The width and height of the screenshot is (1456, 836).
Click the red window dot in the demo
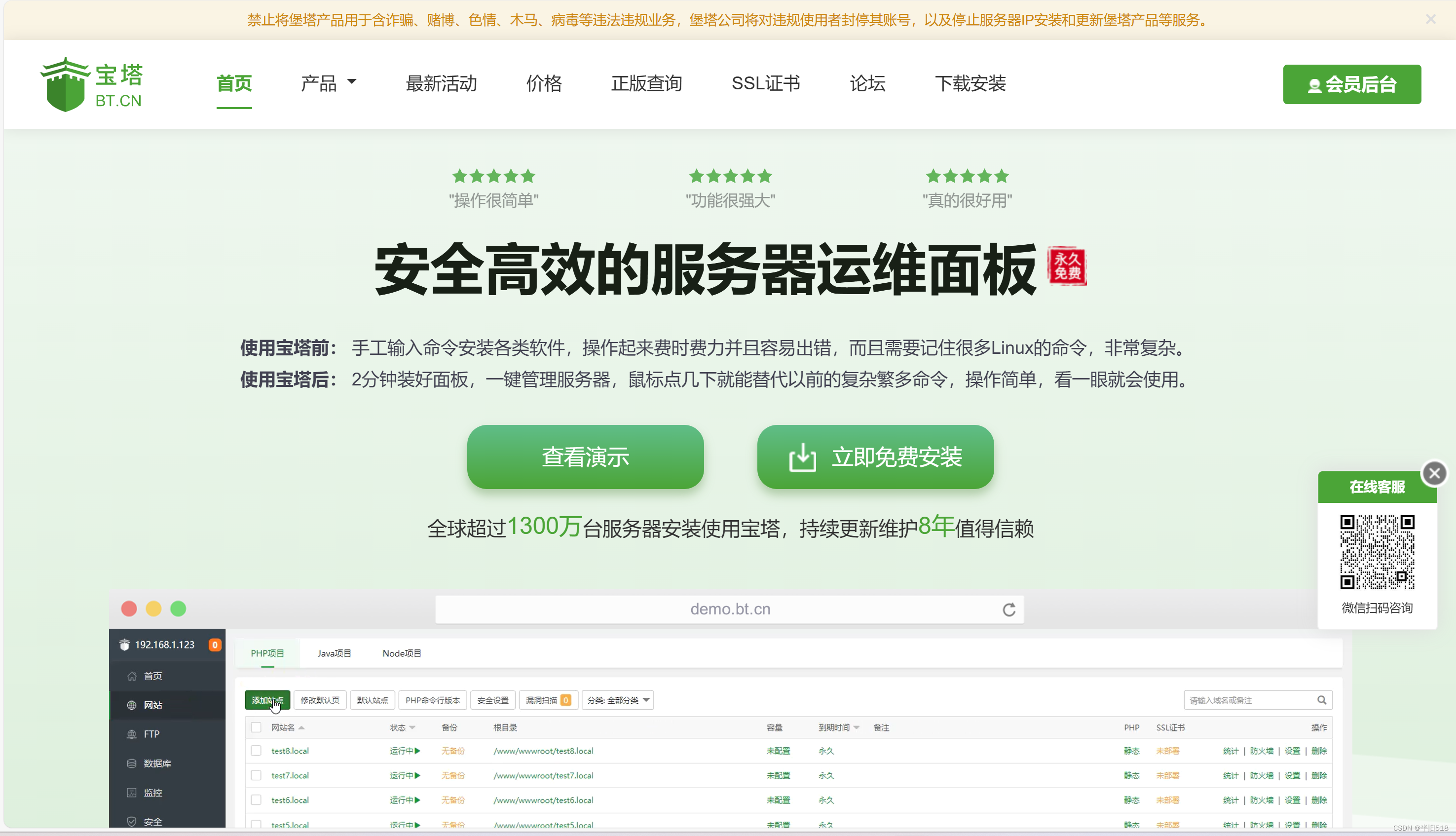click(x=129, y=608)
